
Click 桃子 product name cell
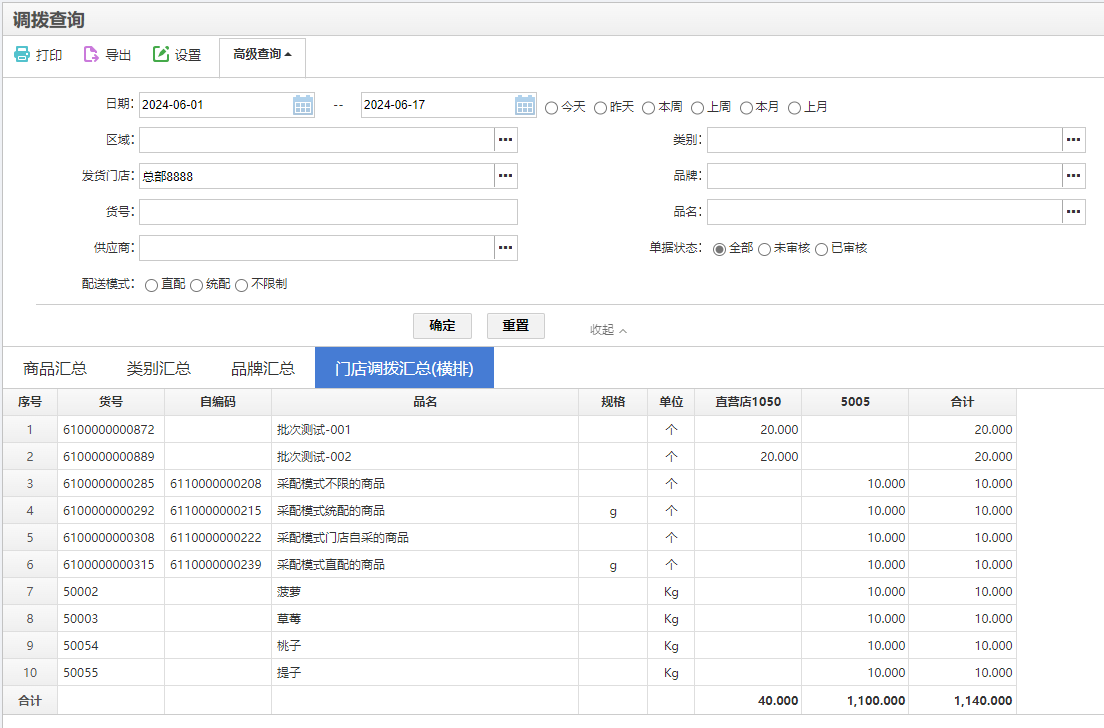425,646
